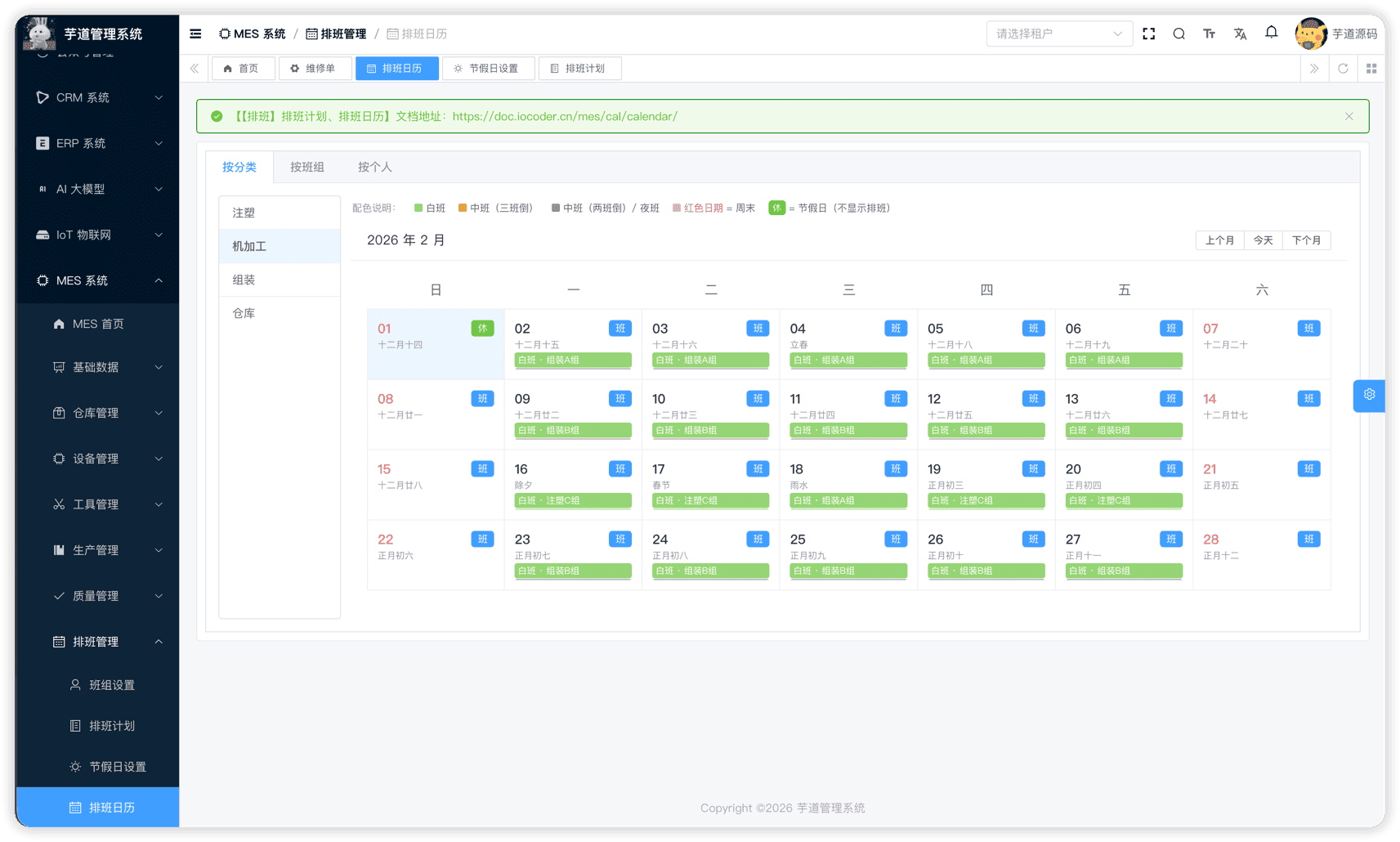
Task: Open the language translation icon
Action: 1240,34
